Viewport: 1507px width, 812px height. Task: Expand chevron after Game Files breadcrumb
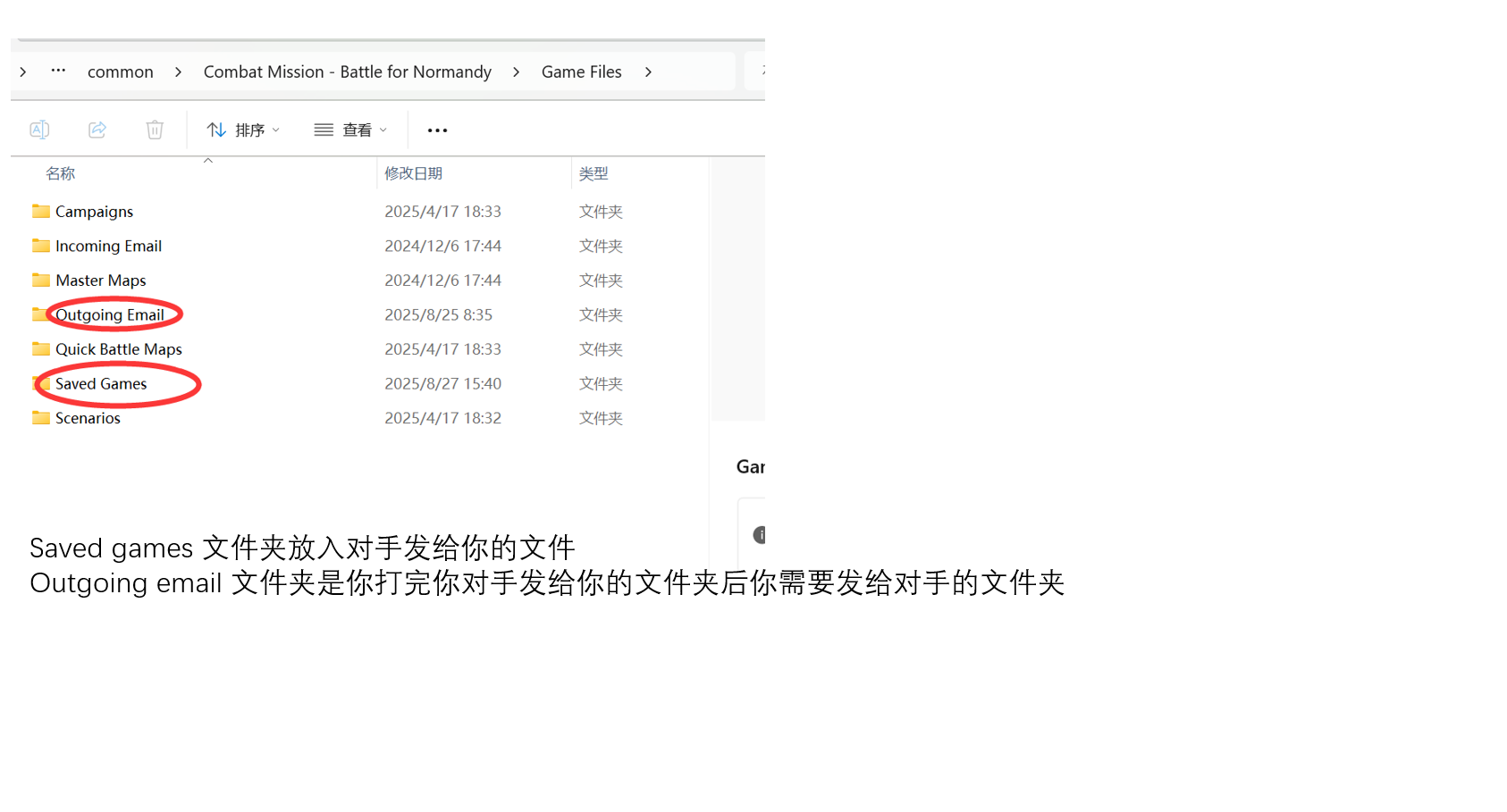coord(648,72)
